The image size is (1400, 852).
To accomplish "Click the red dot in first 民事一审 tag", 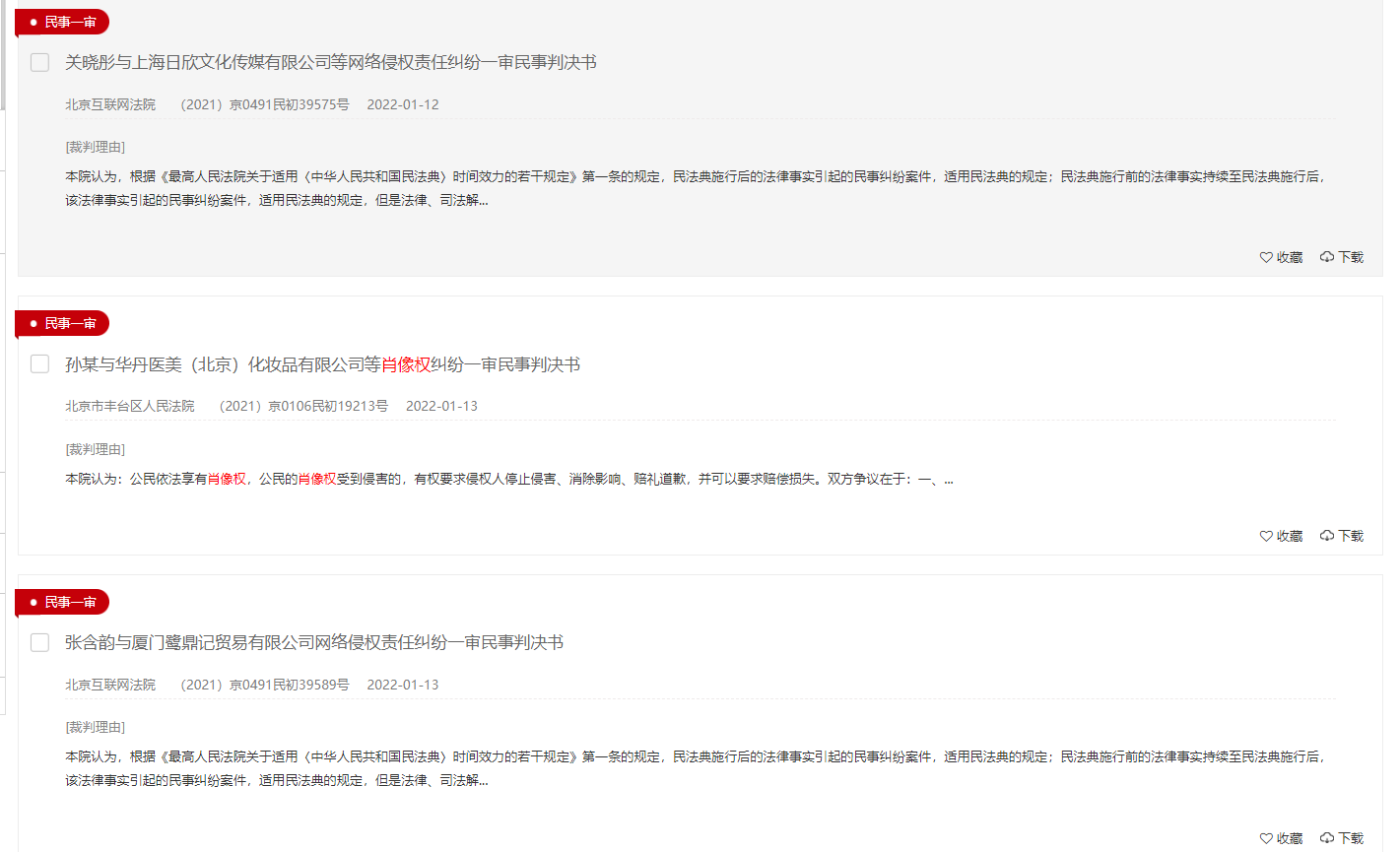I will tap(34, 21).
